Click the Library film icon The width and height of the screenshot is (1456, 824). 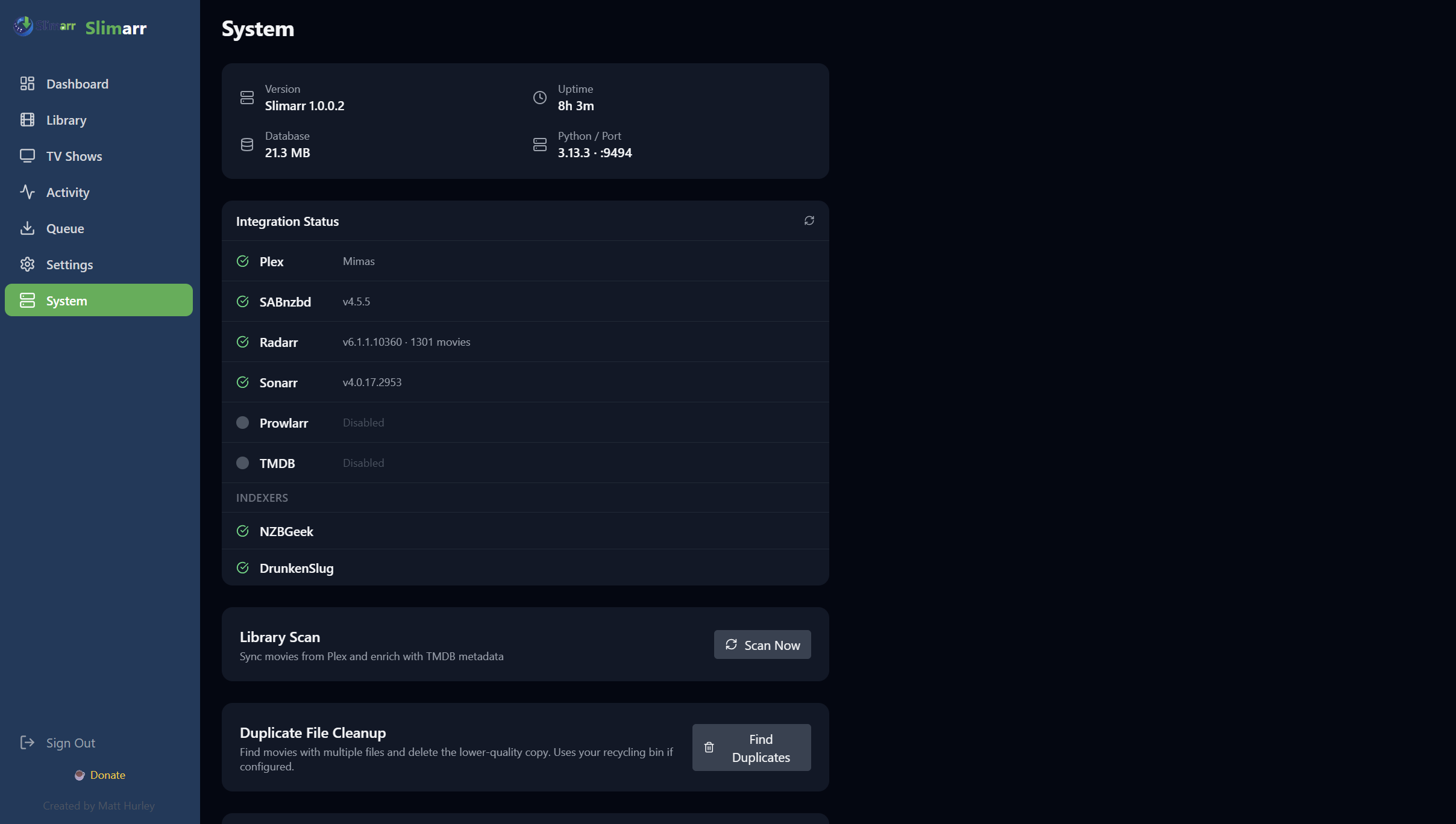point(27,119)
